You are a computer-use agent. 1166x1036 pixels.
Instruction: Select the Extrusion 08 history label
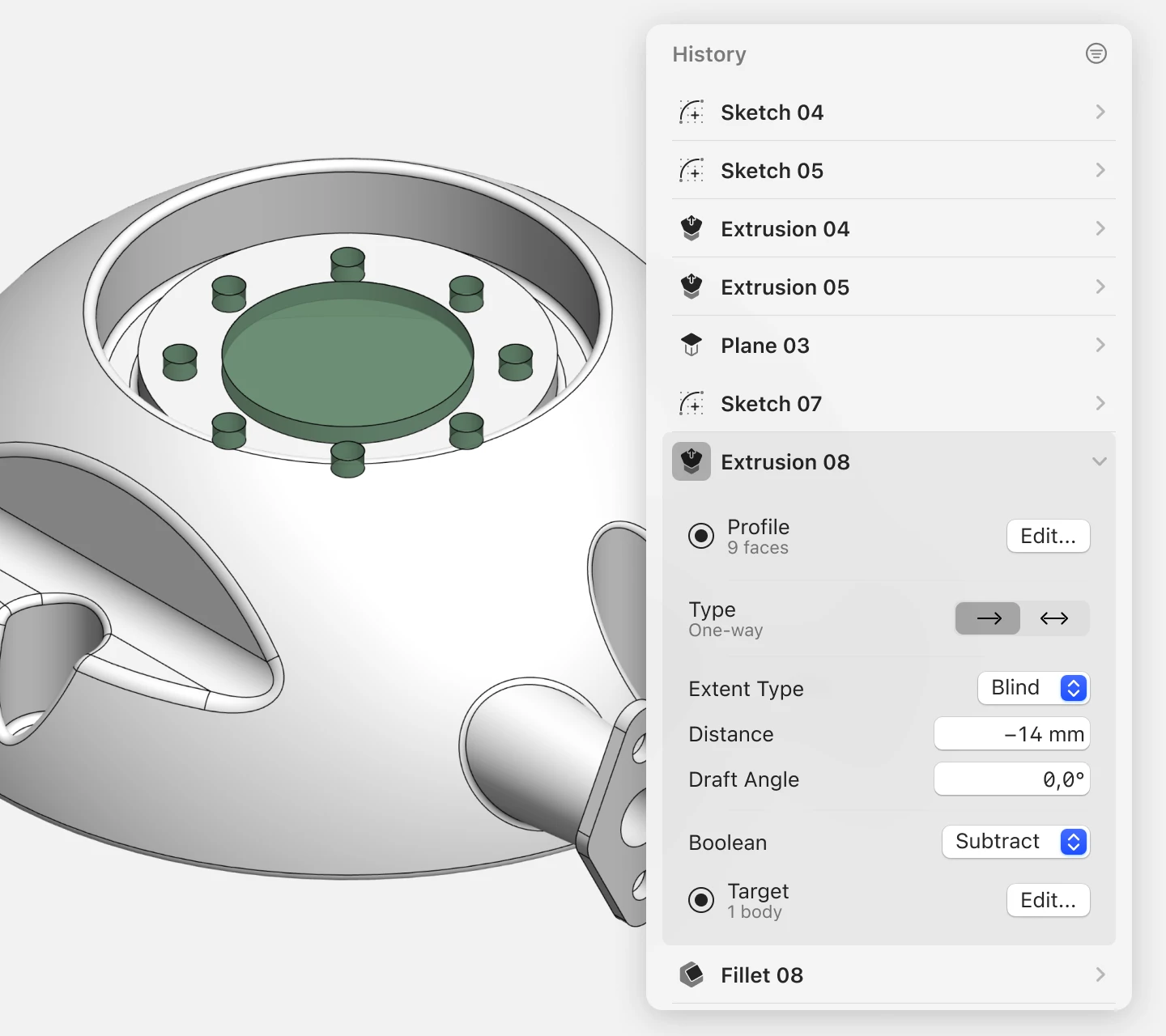(x=785, y=462)
